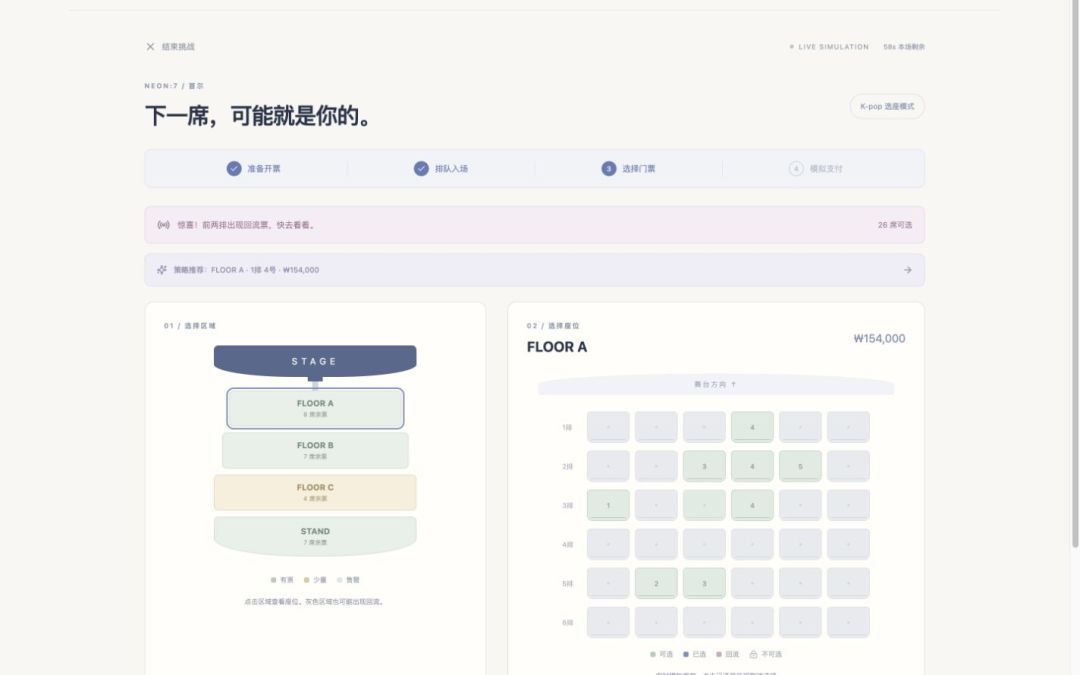This screenshot has width=1080, height=675.
Task: Click the 舞台方向 ↑ stage direction bar
Action: tap(716, 384)
